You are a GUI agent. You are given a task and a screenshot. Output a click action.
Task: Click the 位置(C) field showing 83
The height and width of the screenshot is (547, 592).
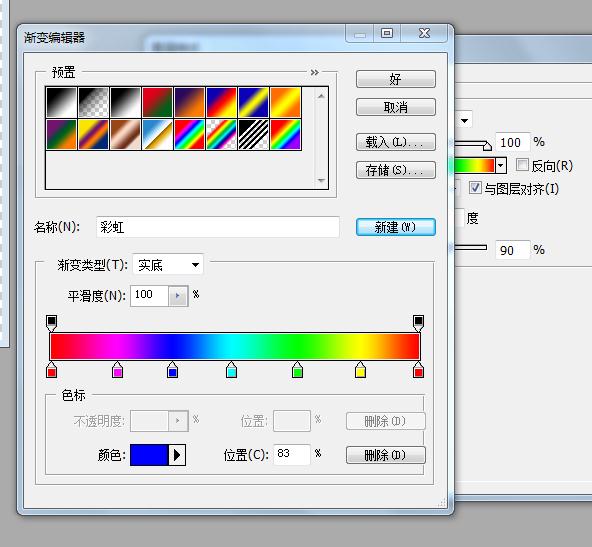(x=292, y=455)
